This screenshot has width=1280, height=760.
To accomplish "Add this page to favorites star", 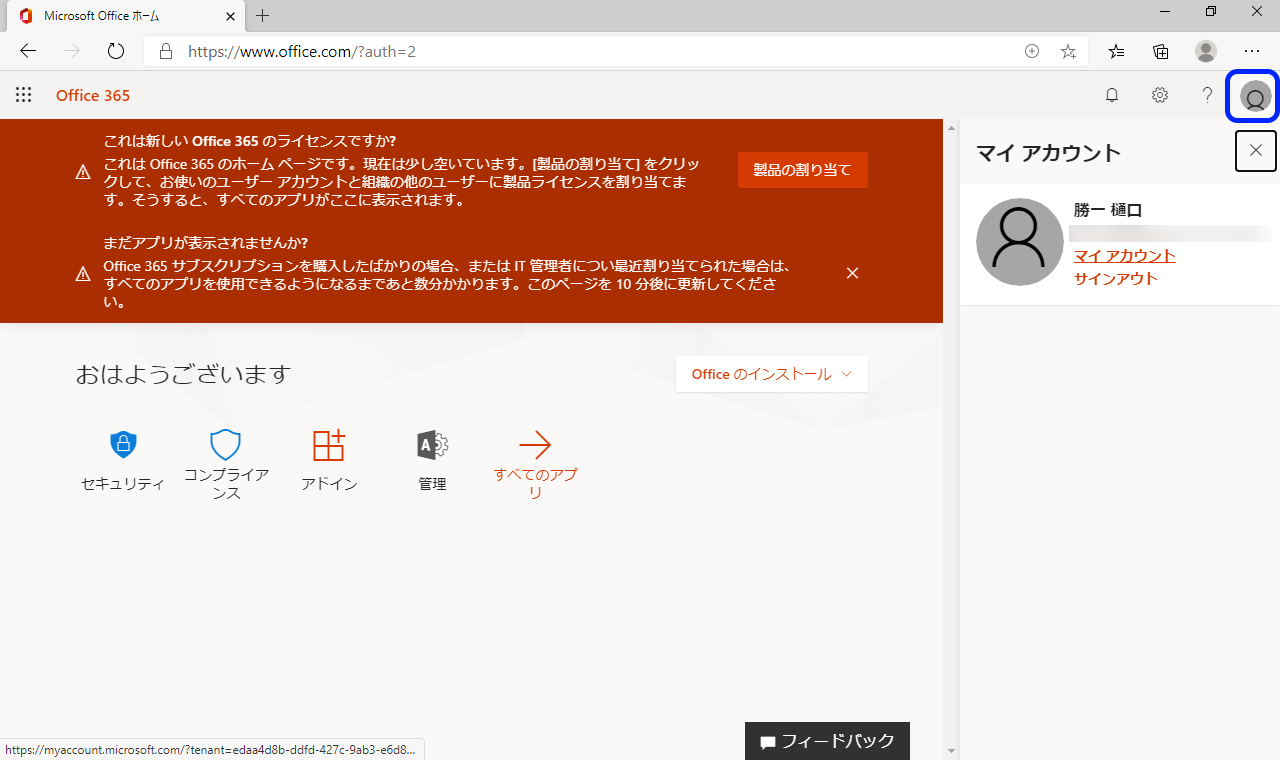I will click(1068, 51).
